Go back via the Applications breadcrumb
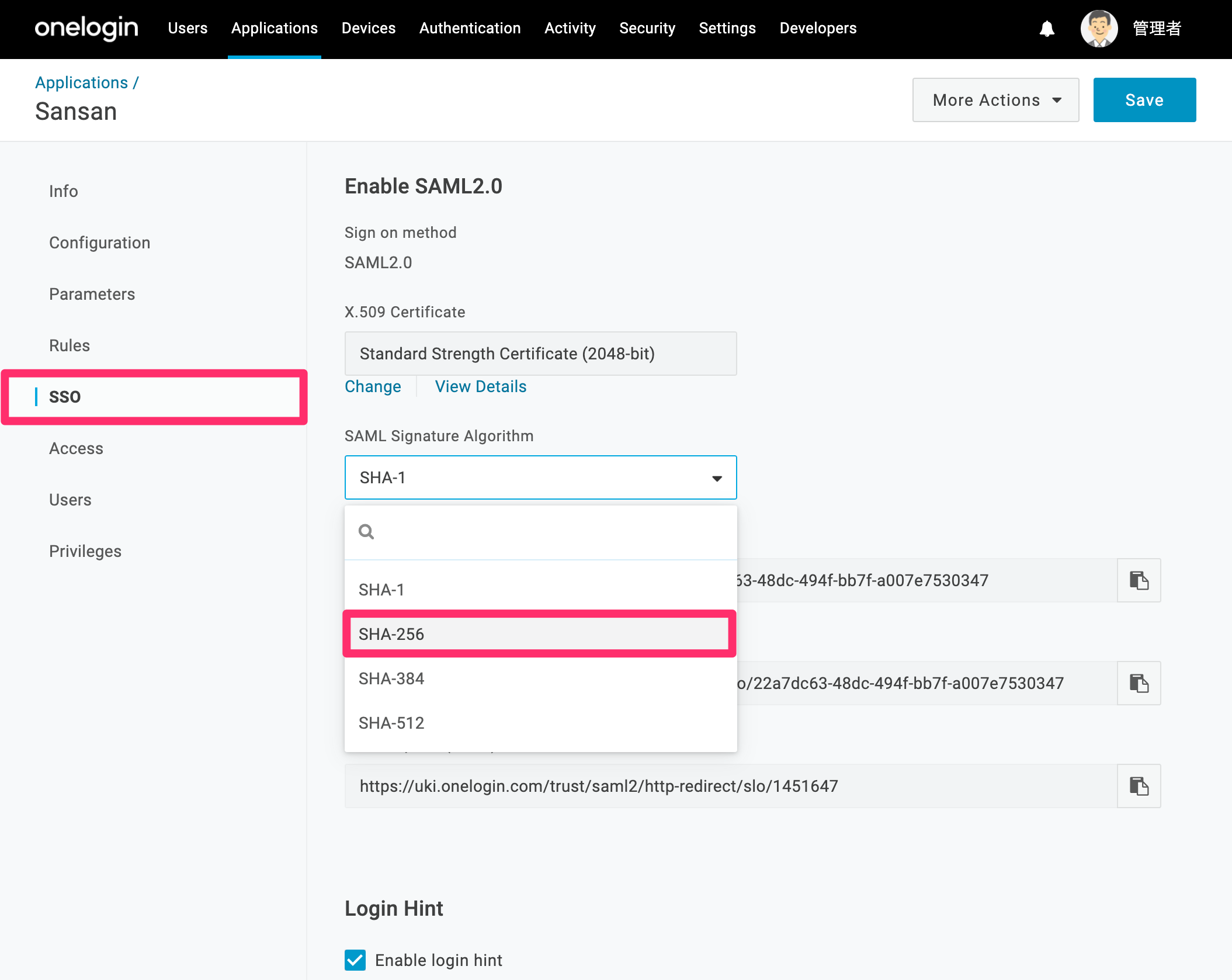The width and height of the screenshot is (1232, 980). point(82,82)
